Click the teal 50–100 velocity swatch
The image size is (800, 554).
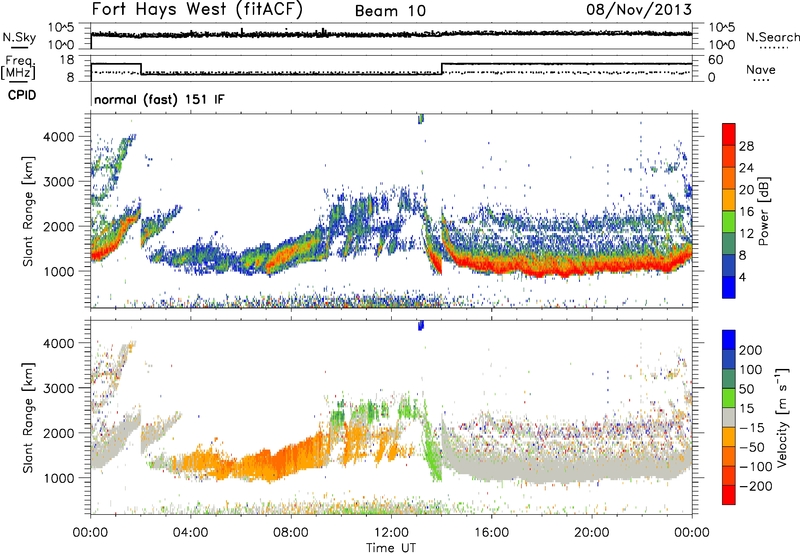[x=729, y=379]
